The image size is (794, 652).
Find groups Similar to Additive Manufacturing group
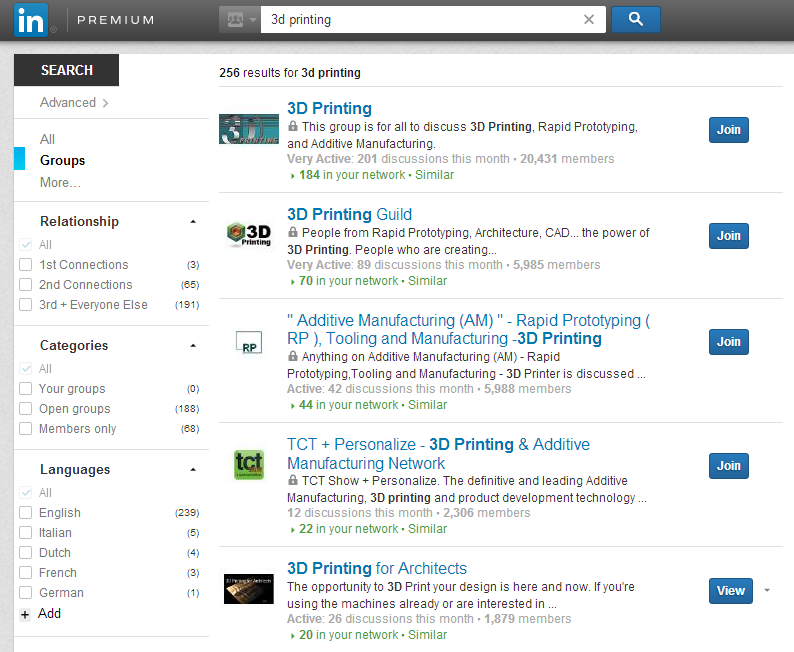pos(427,405)
